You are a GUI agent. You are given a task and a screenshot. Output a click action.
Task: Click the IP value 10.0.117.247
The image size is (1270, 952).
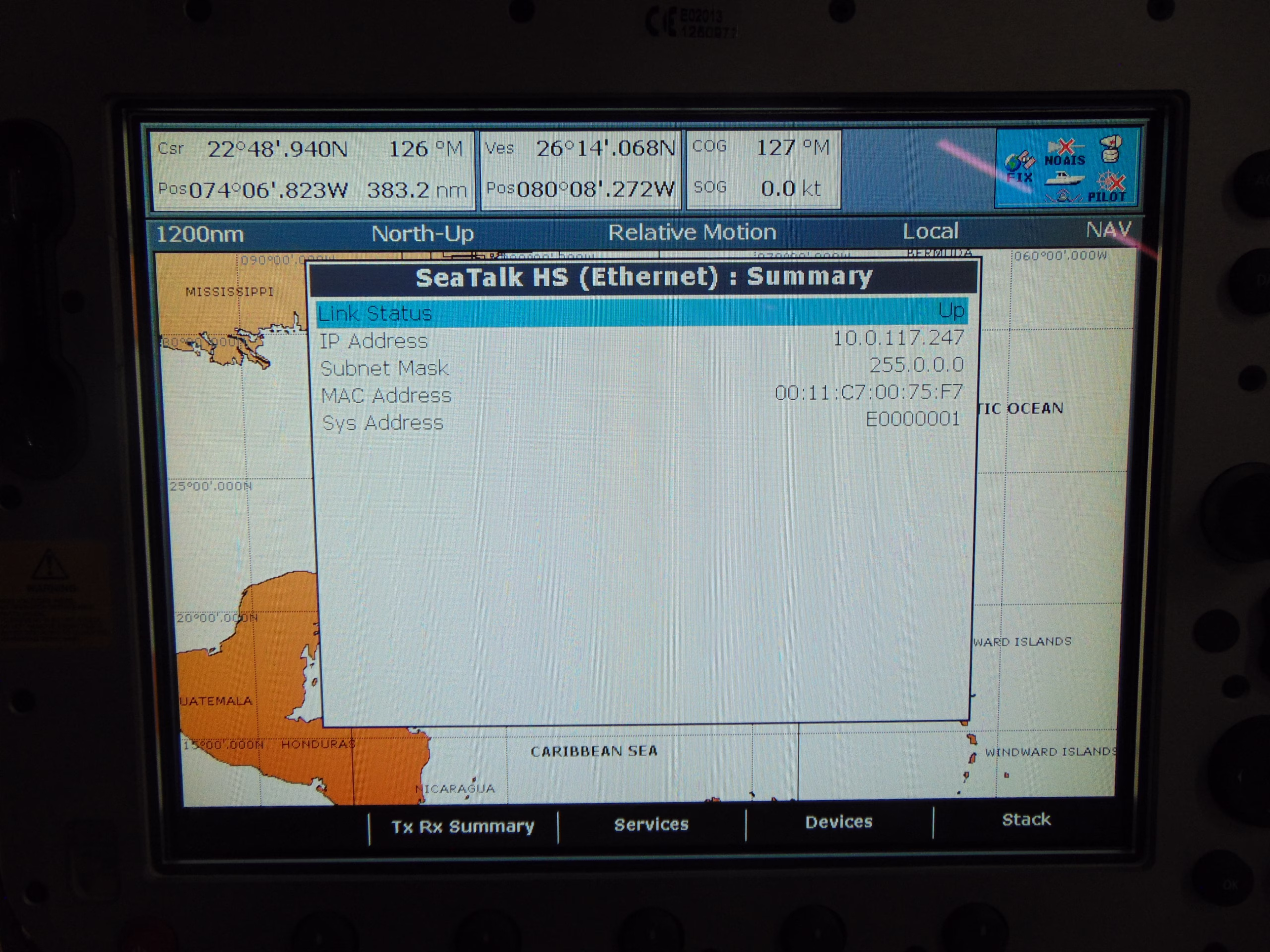click(898, 338)
